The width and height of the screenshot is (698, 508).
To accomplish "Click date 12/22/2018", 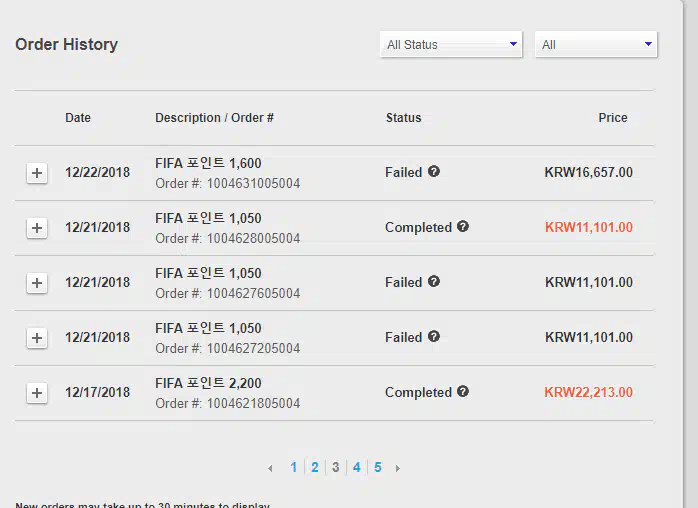I will point(97,172).
